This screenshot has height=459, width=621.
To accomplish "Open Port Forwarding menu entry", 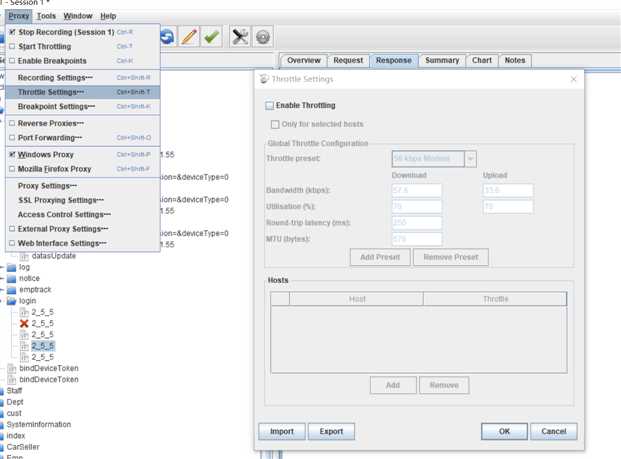I will [x=82, y=137].
